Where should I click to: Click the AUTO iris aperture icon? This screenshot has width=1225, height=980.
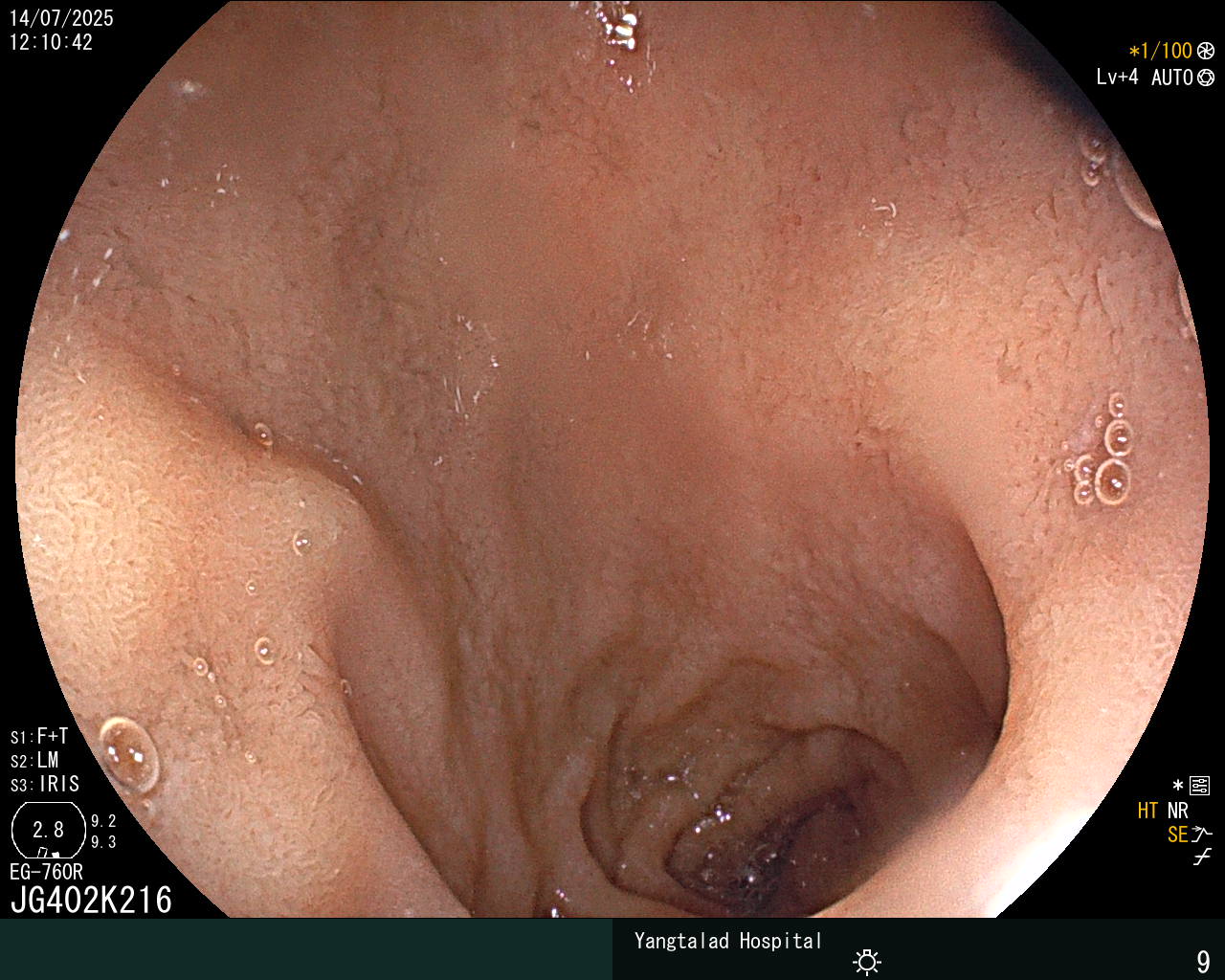click(1206, 78)
